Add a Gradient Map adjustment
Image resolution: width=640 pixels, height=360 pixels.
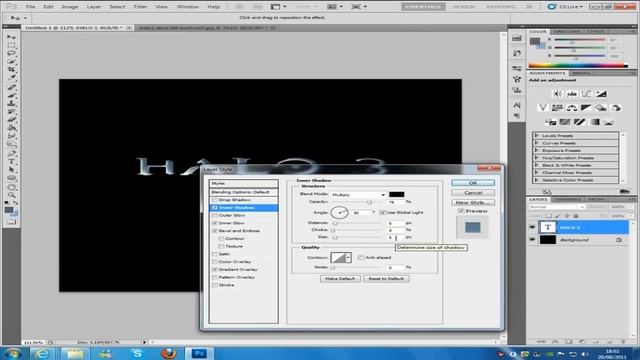click(x=594, y=122)
